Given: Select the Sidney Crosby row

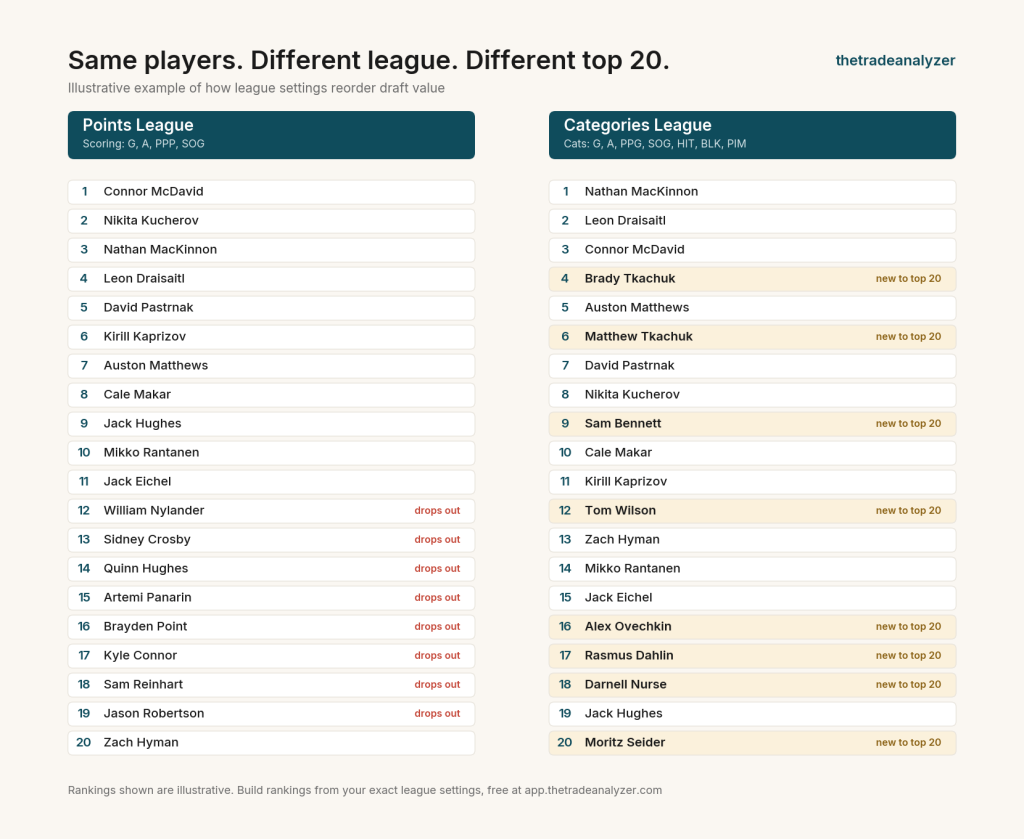Looking at the screenshot, I should tap(271, 540).
